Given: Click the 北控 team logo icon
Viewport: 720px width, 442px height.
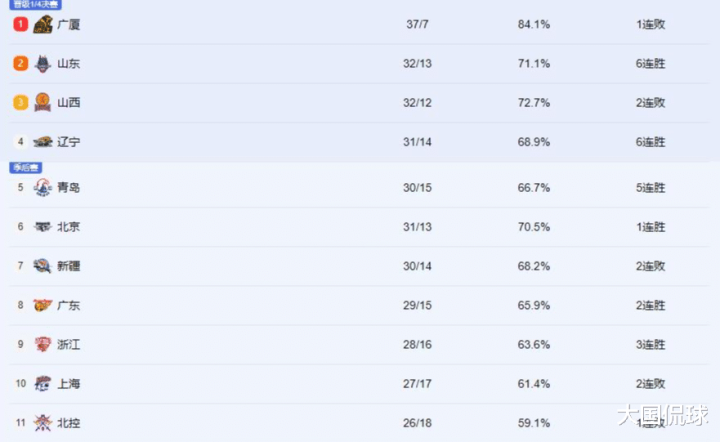Looking at the screenshot, I should coord(43,423).
